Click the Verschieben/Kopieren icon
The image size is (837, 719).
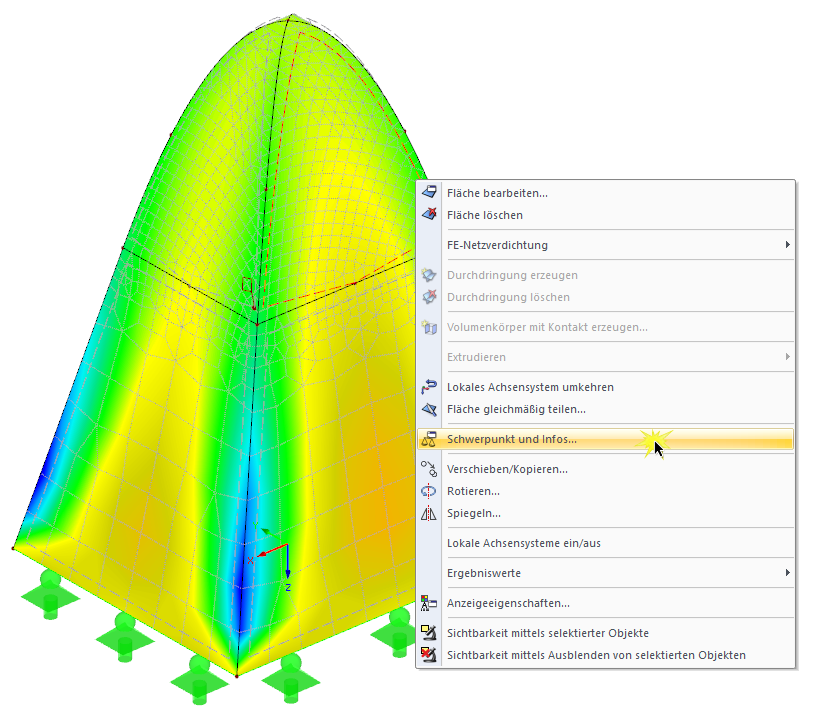pyautogui.click(x=429, y=469)
